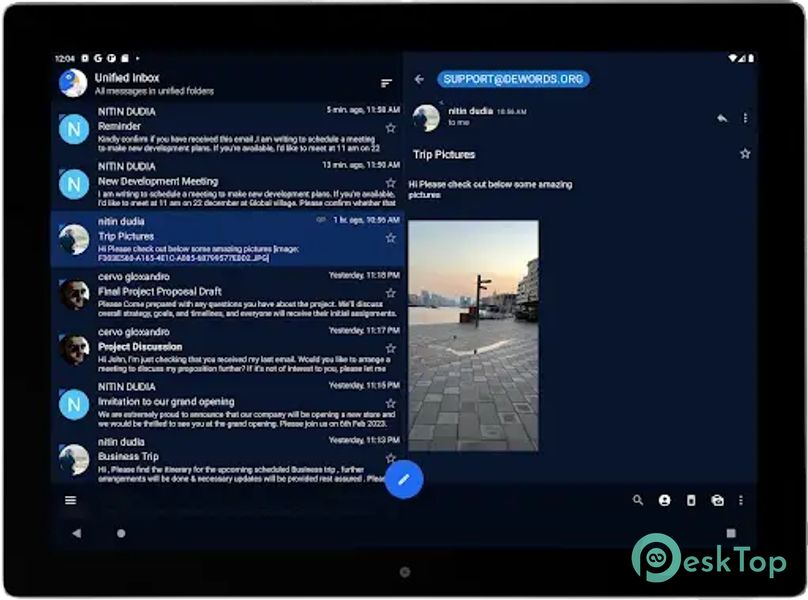Open the hamburger navigation menu
This screenshot has width=808, height=600.
[x=71, y=501]
